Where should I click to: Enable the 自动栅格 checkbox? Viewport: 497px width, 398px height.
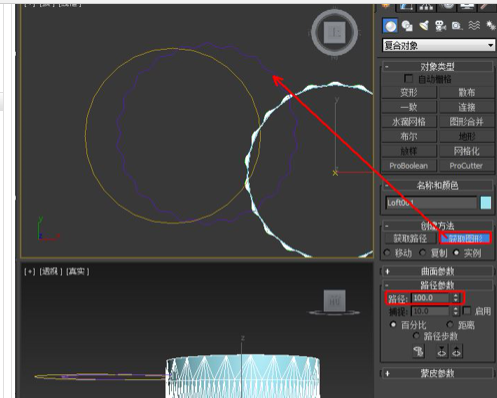click(x=408, y=79)
